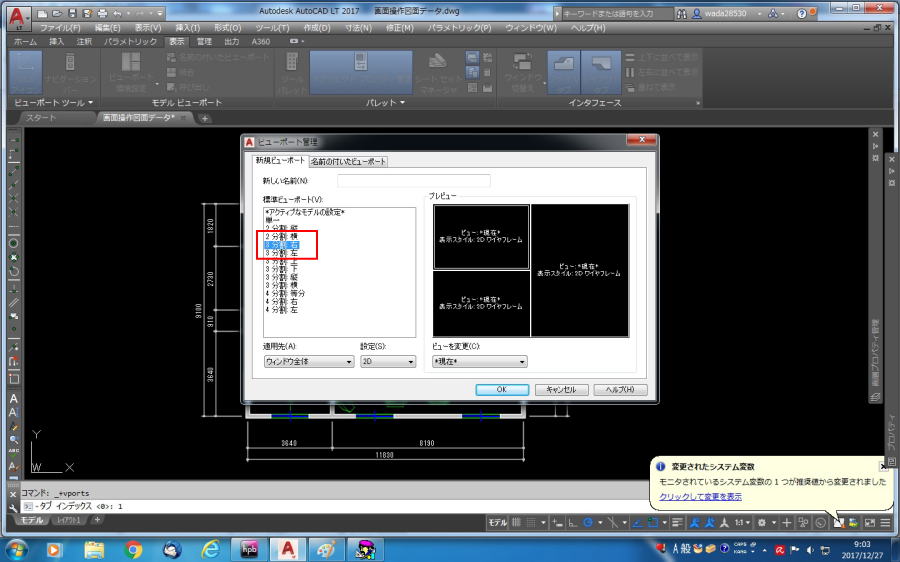
Task: Click the 新しい名前 input field
Action: [x=414, y=181]
